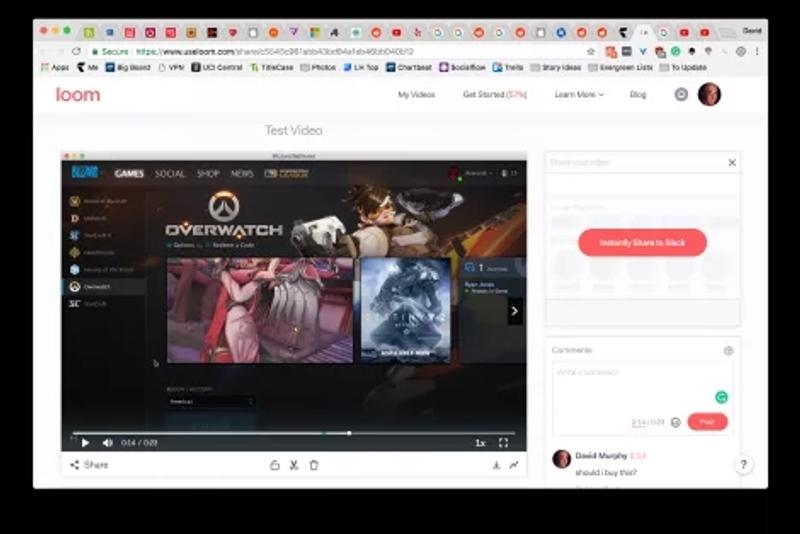Expand the Learn More dropdown
Image resolution: width=800 pixels, height=534 pixels.
tap(579, 94)
